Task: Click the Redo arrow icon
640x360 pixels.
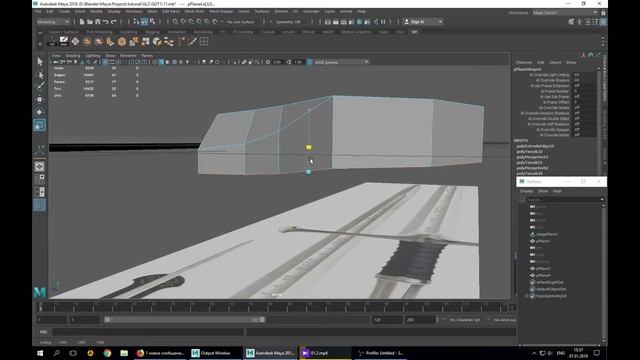Action: [x=114, y=22]
